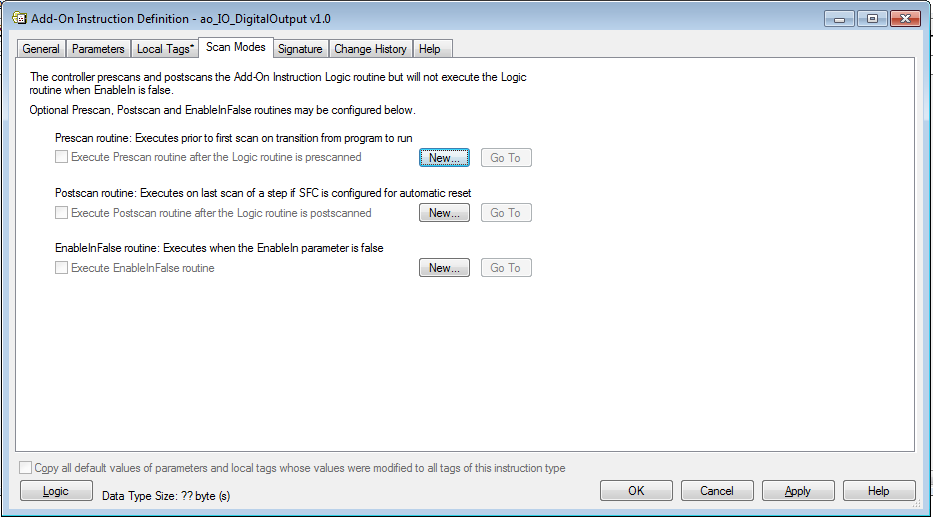
Task: Enable Execute EnableInFalse routine checkbox
Action: (61, 267)
